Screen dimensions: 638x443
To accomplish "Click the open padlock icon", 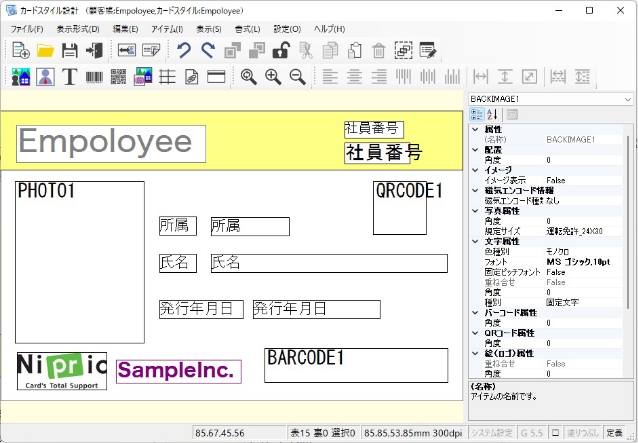I will point(281,50).
